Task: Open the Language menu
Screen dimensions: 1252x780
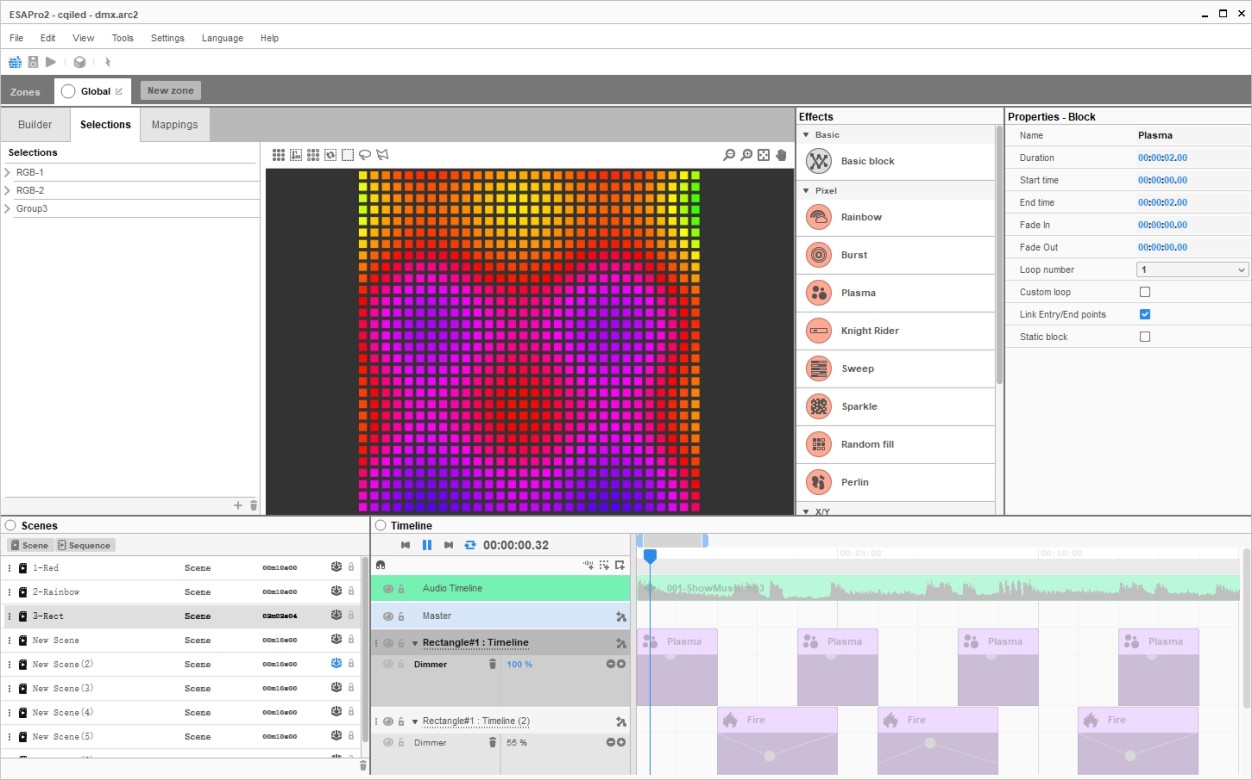Action: tap(222, 38)
